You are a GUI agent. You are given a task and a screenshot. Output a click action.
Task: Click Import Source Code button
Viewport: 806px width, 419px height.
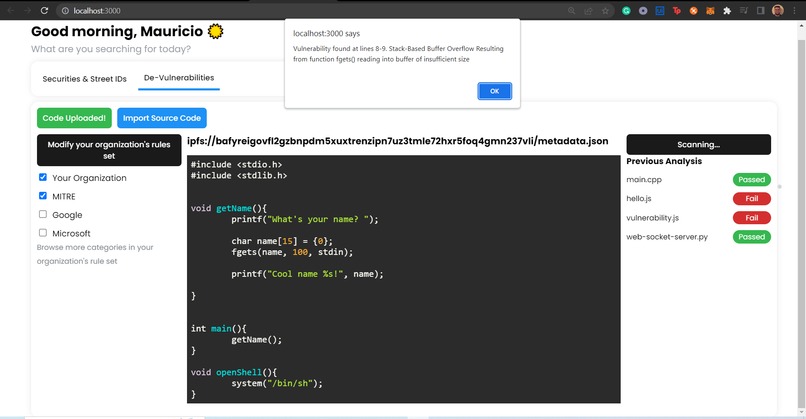[162, 118]
